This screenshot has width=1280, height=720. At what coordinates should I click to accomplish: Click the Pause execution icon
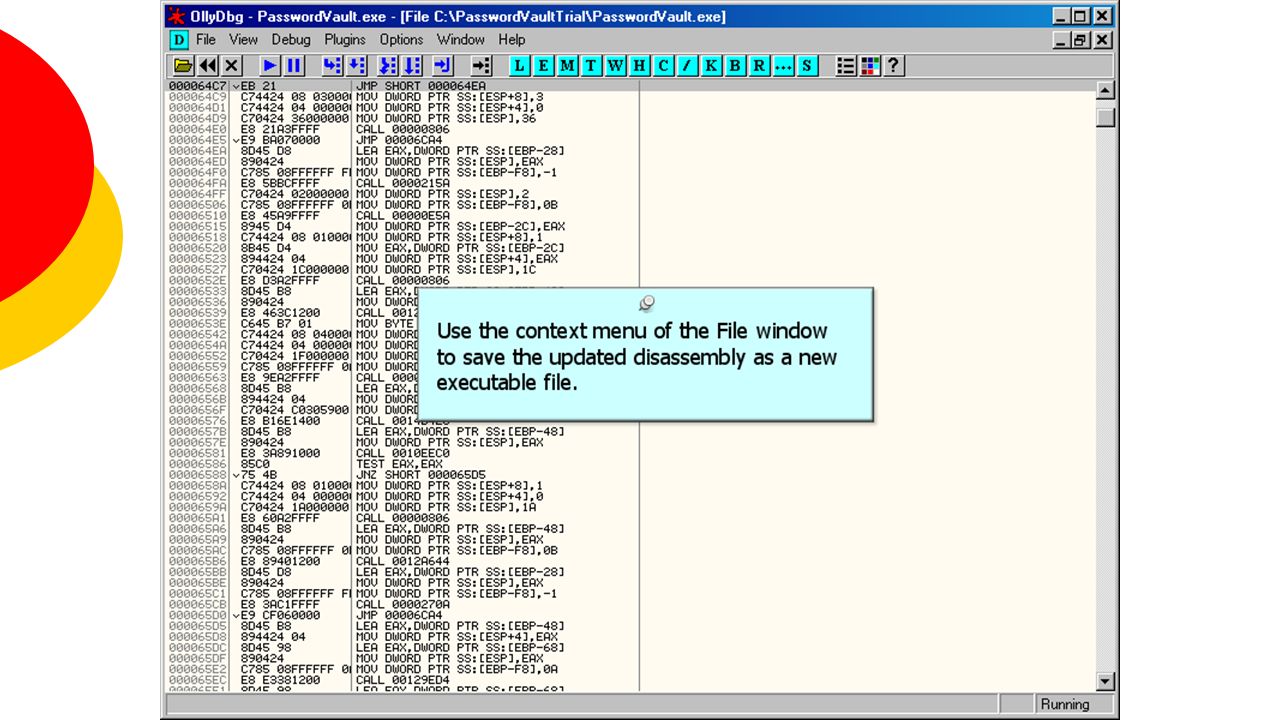point(294,66)
